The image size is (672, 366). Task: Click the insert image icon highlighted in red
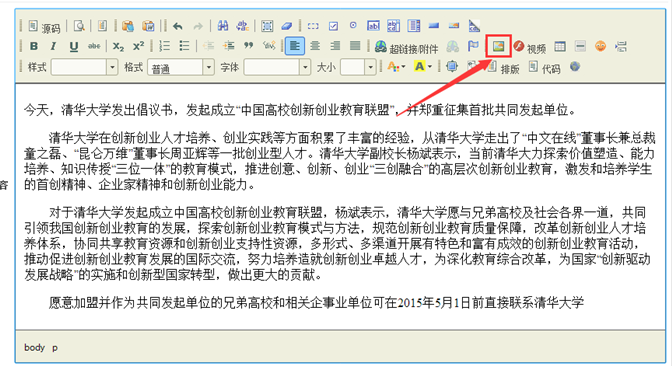pos(498,46)
